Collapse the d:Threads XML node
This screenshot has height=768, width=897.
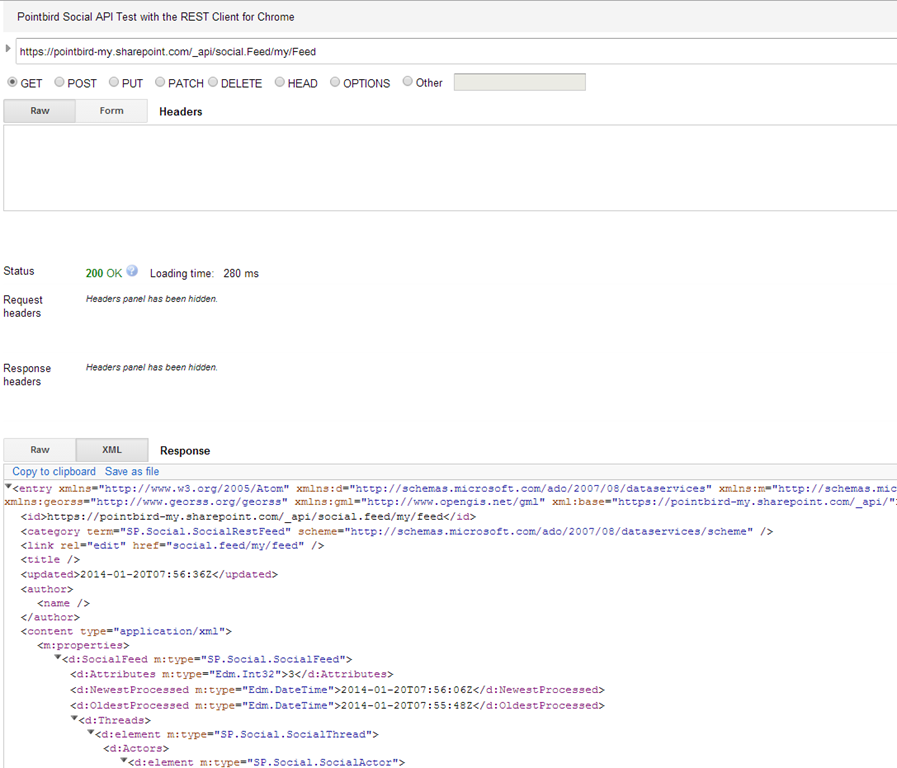pos(74,718)
